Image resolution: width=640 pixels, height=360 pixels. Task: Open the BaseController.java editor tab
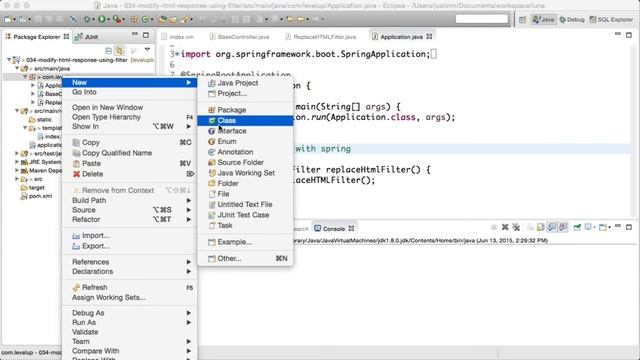240,37
